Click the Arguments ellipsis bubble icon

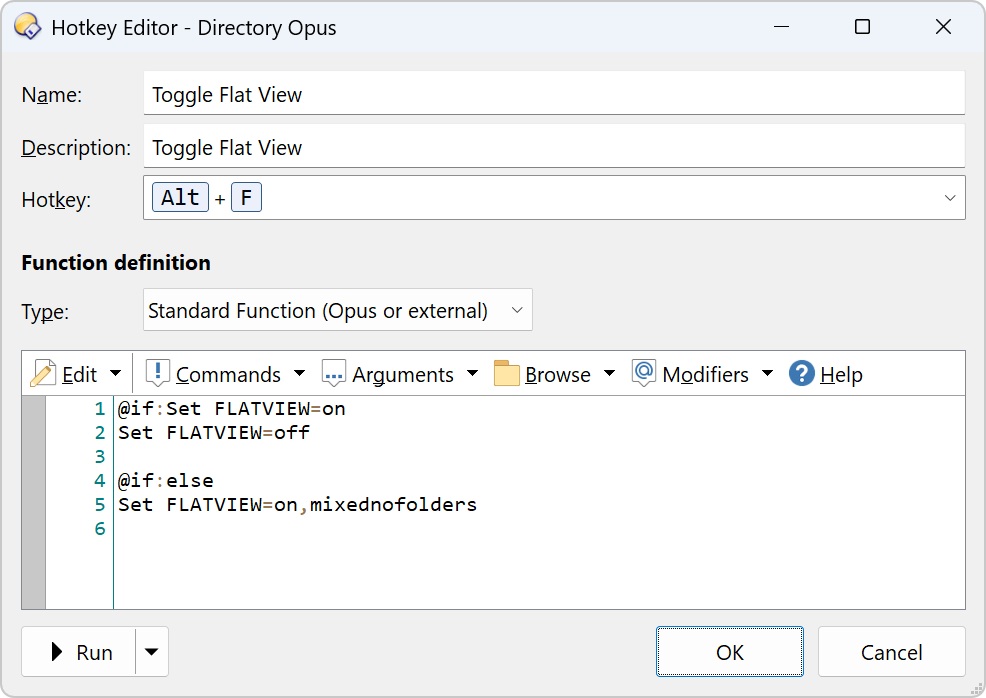click(333, 373)
